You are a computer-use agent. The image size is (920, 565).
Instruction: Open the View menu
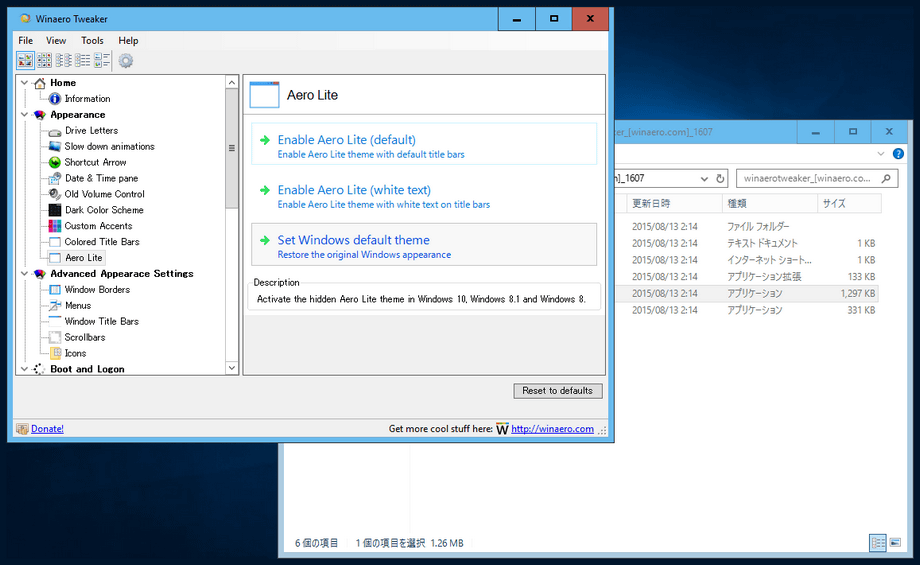(x=56, y=41)
